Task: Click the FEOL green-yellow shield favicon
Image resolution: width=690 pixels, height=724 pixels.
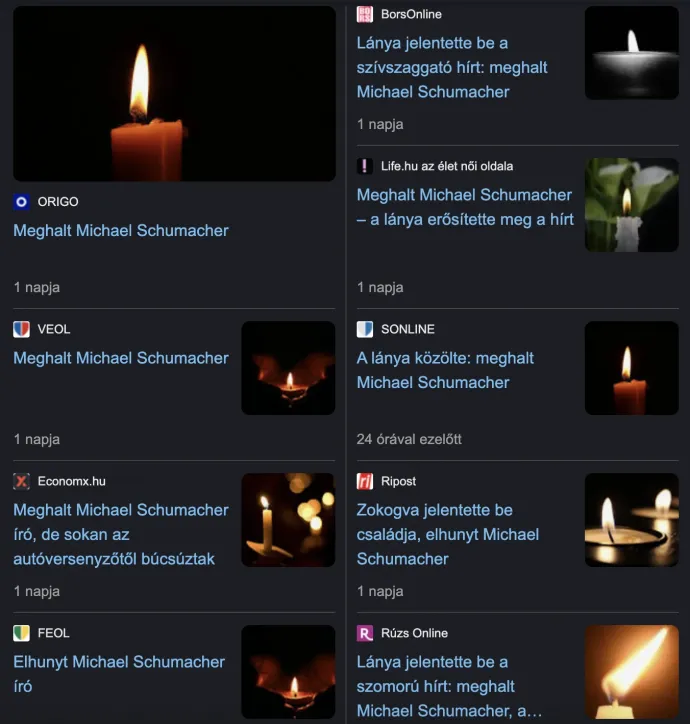Action: coord(21,633)
